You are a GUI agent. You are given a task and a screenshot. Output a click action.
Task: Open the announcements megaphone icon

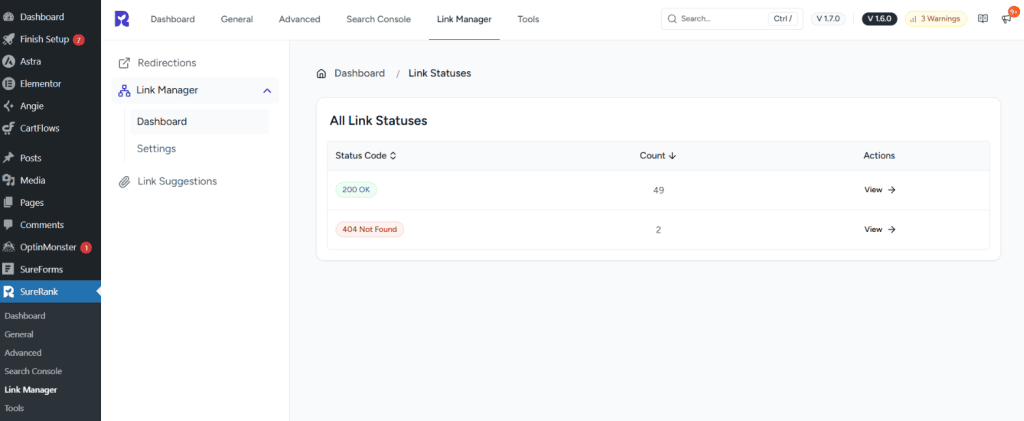coord(1006,19)
